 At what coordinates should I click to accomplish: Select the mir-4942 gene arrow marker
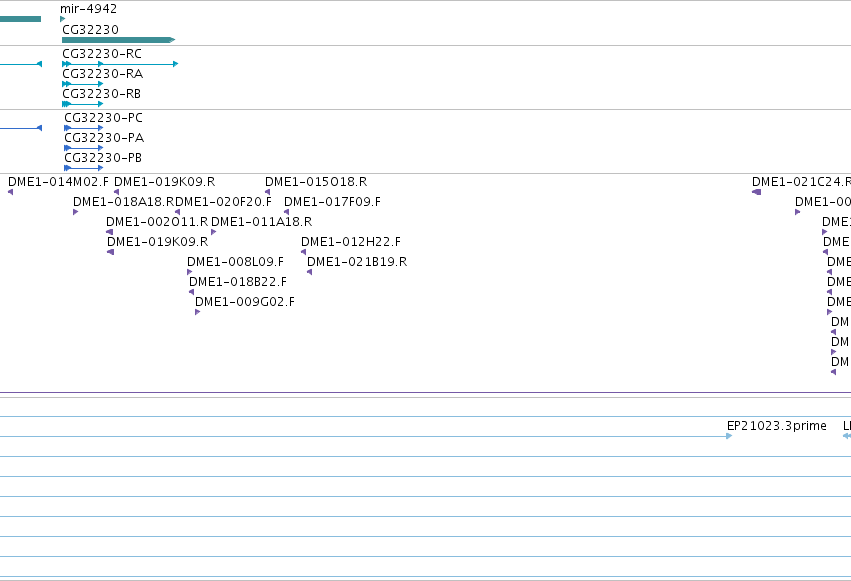pyautogui.click(x=62, y=19)
